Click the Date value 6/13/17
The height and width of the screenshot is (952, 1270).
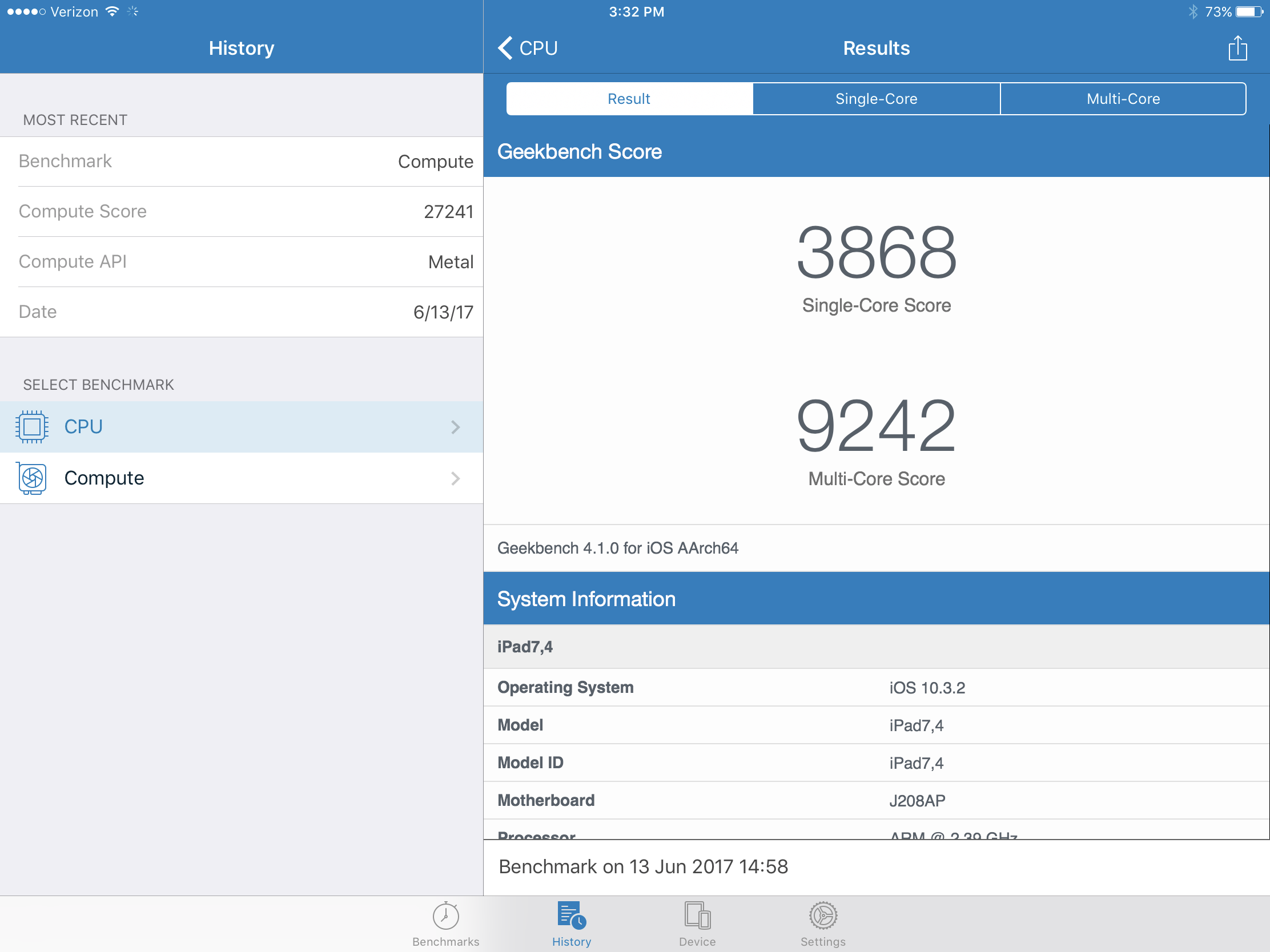(x=443, y=312)
